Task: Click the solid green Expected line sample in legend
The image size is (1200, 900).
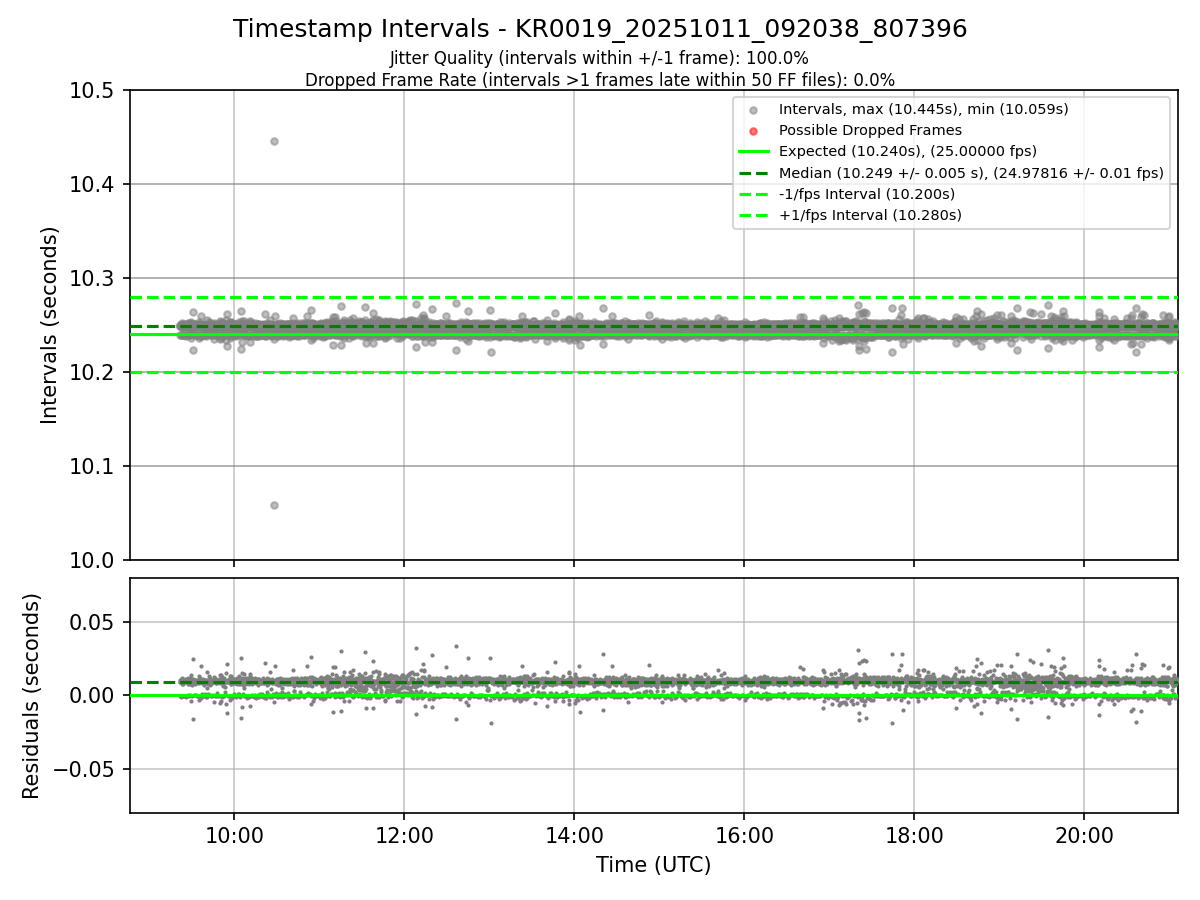Action: coord(754,152)
